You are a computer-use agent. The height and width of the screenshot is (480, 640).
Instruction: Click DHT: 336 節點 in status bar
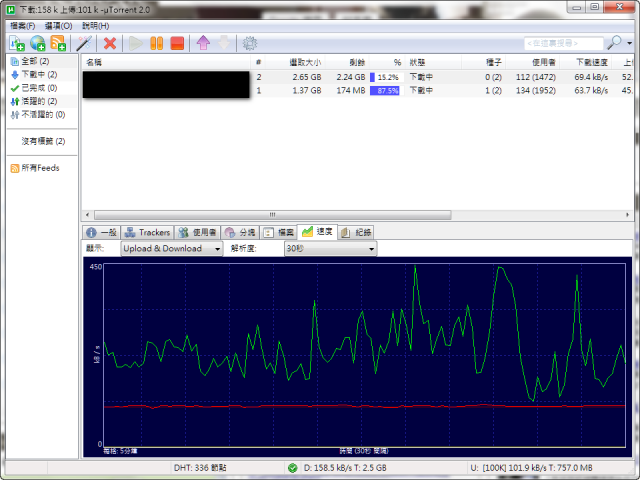tap(200, 468)
